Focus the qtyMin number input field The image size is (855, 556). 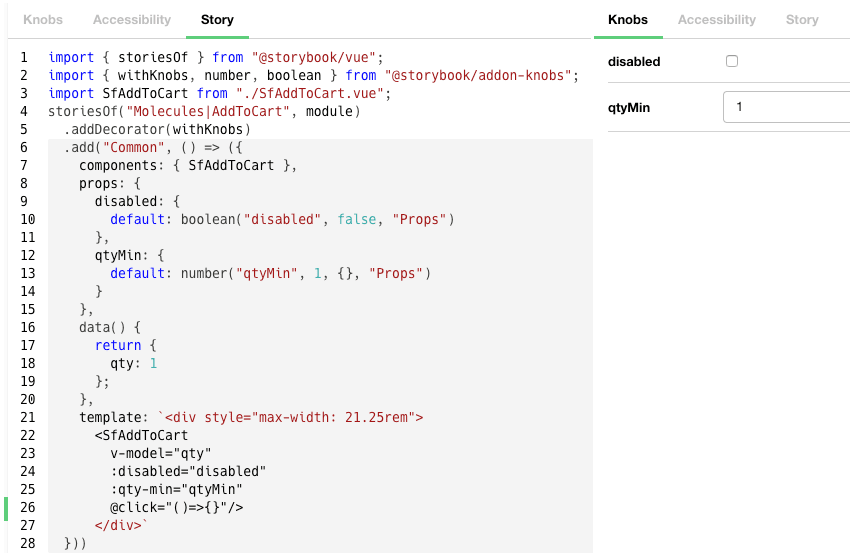tap(786, 107)
